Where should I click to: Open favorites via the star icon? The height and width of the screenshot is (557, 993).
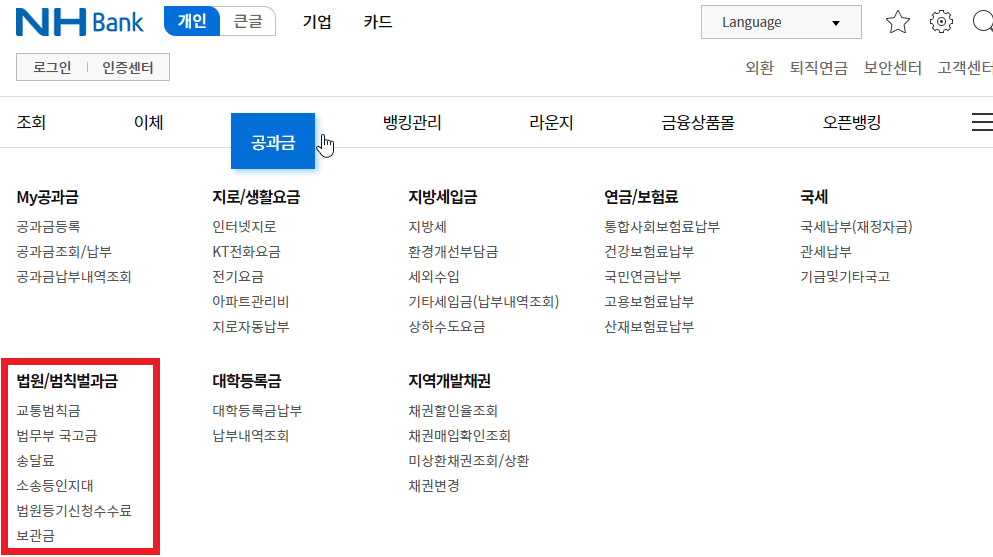click(x=897, y=22)
